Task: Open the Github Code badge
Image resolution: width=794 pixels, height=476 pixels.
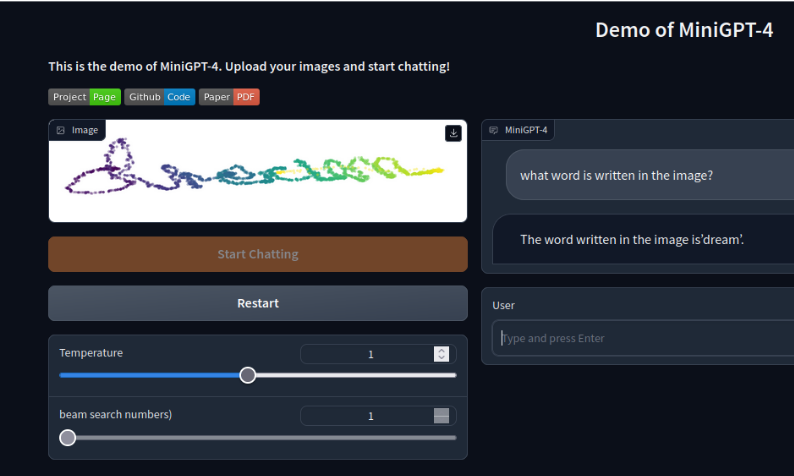Action: coord(160,97)
